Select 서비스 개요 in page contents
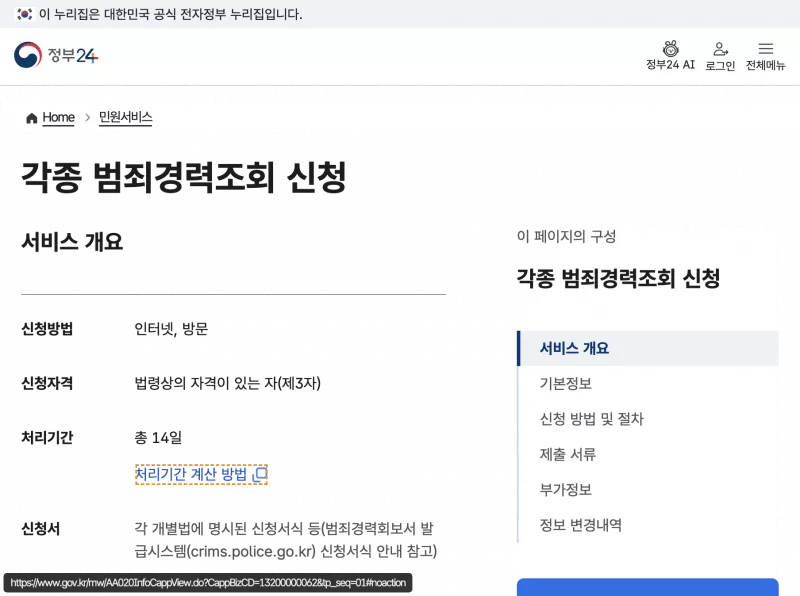The width and height of the screenshot is (800, 596). [x=648, y=348]
